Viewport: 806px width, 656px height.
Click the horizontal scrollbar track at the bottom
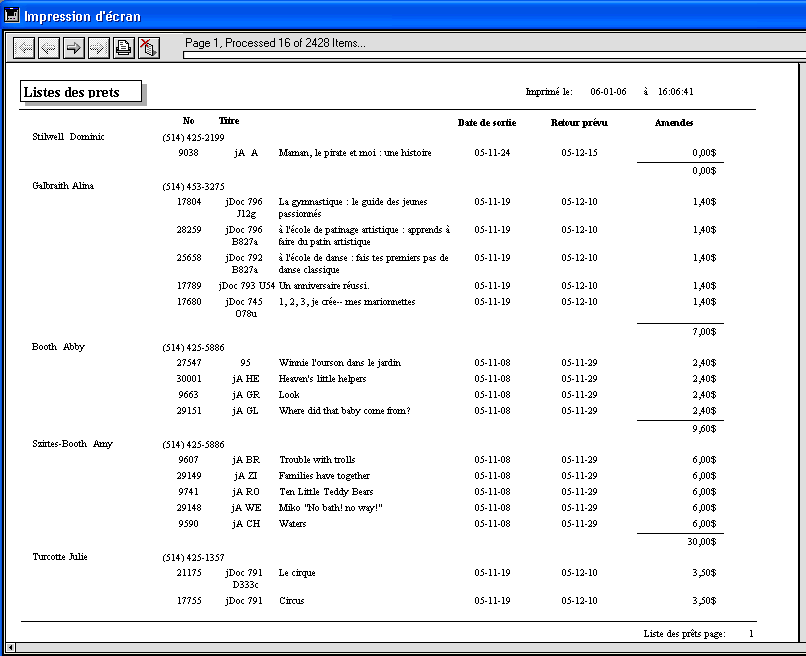tap(400, 649)
